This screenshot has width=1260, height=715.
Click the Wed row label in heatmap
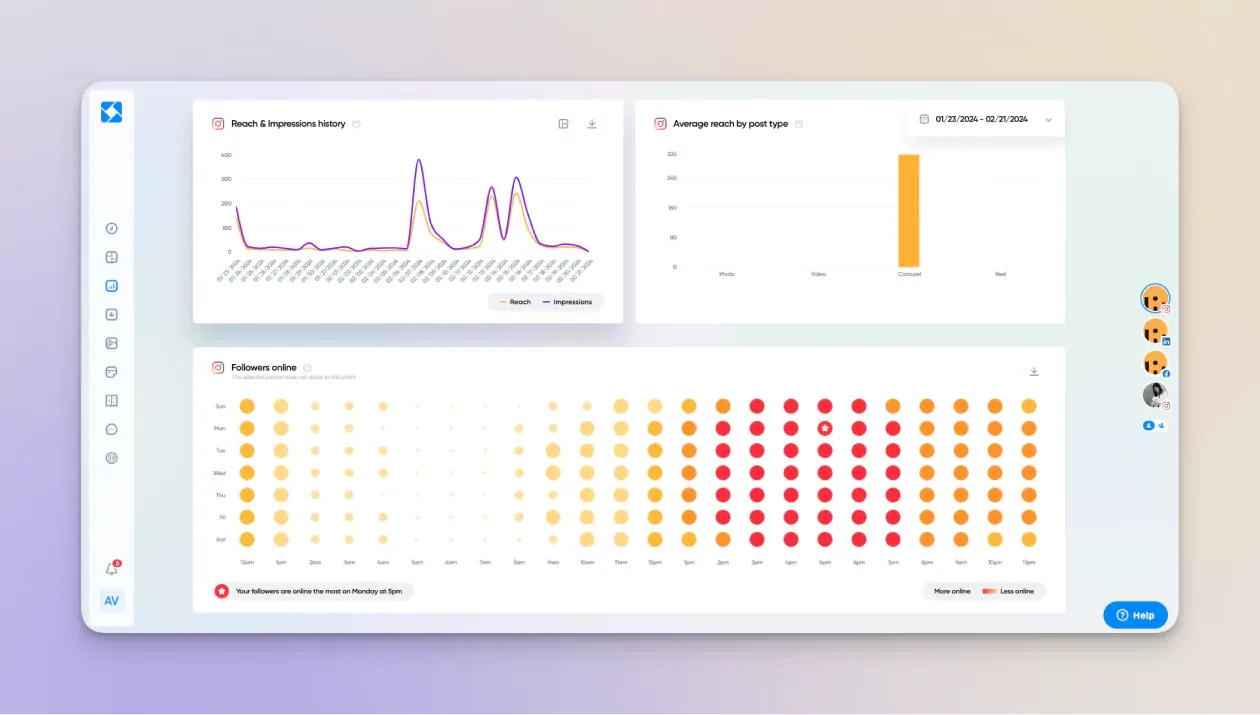220,472
